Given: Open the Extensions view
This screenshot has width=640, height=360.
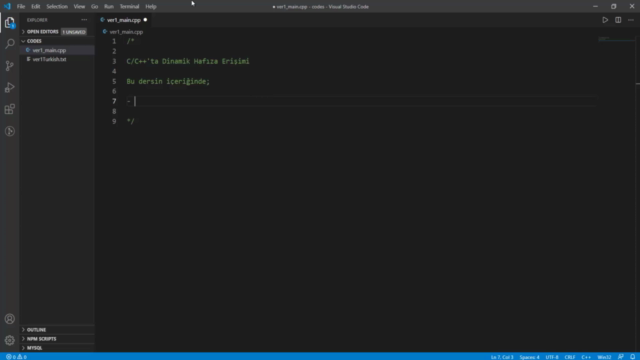Looking at the screenshot, I should coord(10,109).
